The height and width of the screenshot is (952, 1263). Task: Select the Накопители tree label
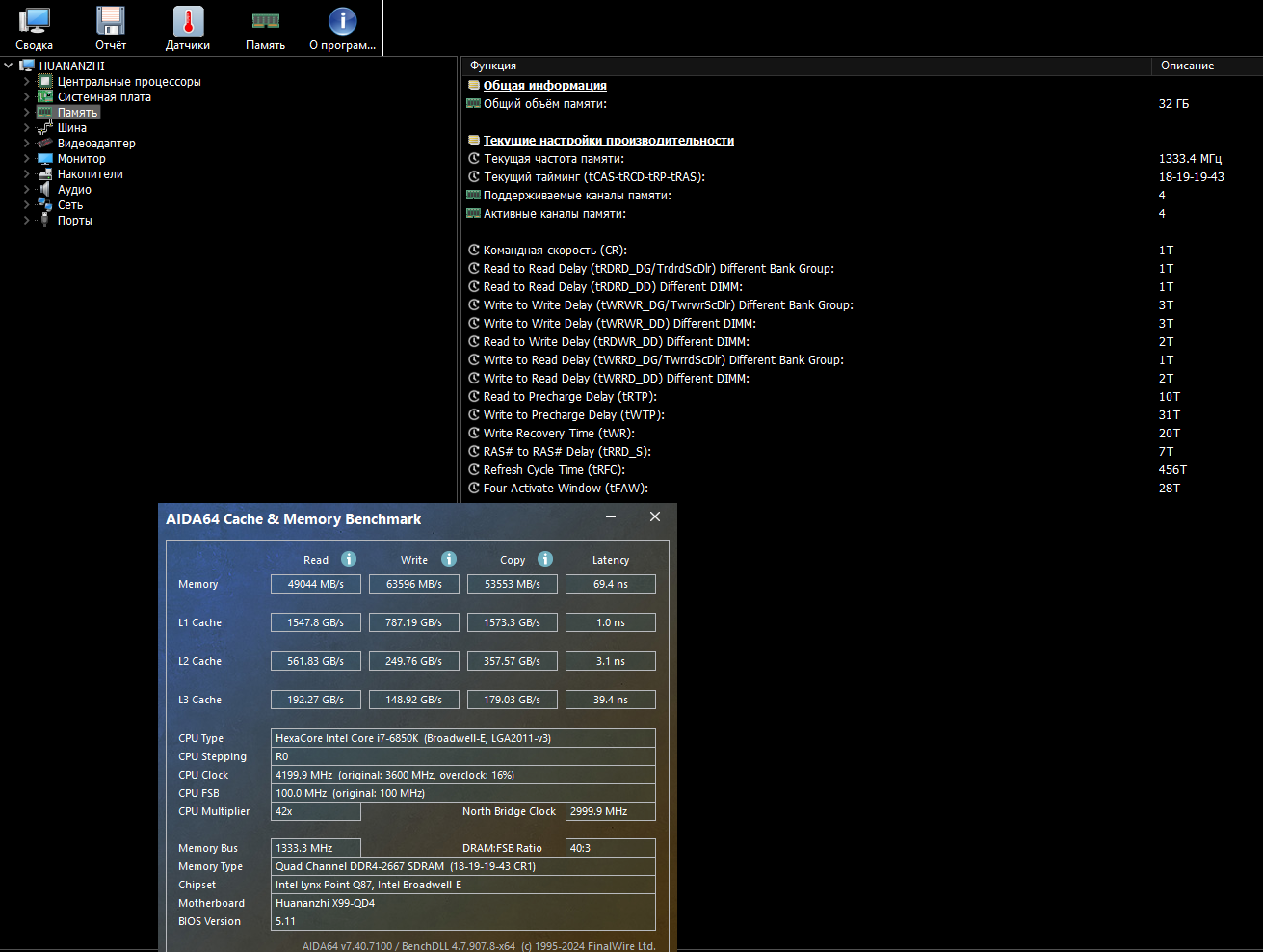[x=91, y=174]
